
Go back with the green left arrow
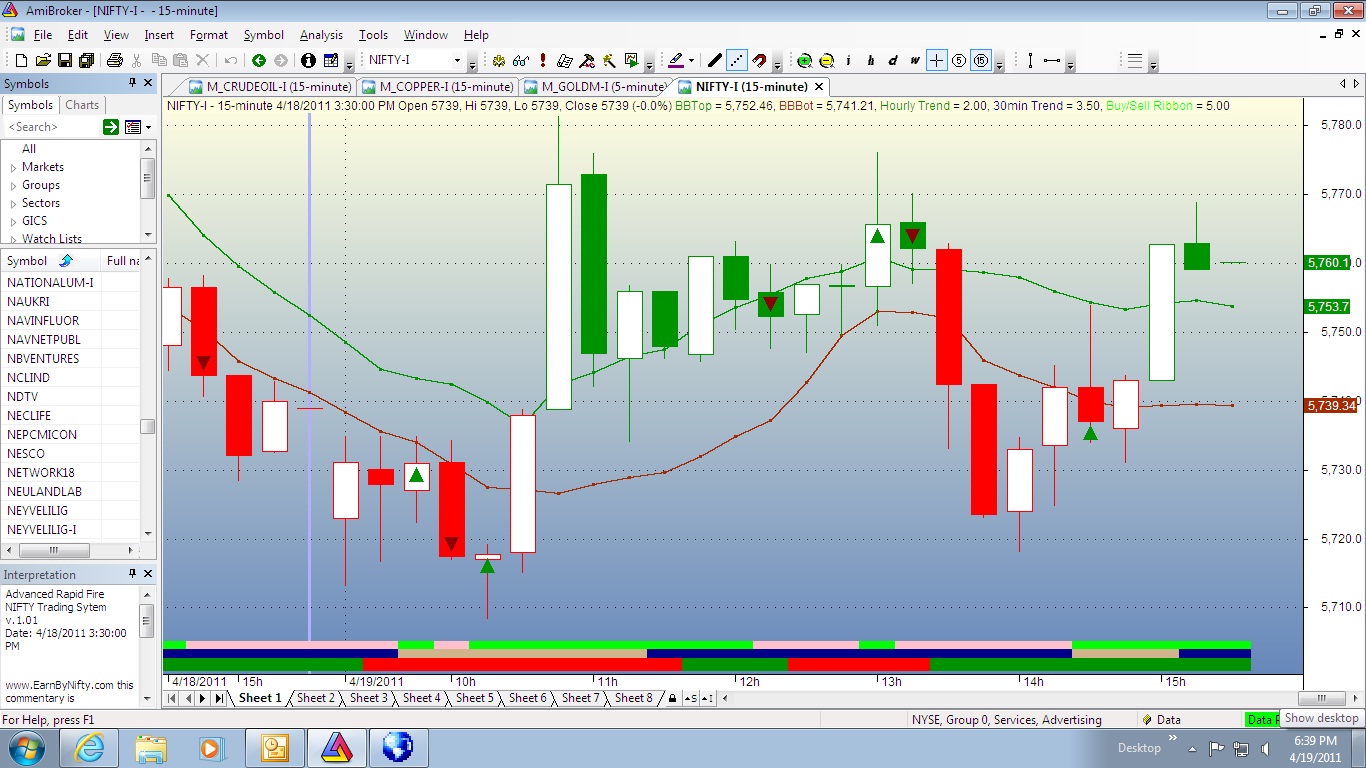(x=259, y=60)
